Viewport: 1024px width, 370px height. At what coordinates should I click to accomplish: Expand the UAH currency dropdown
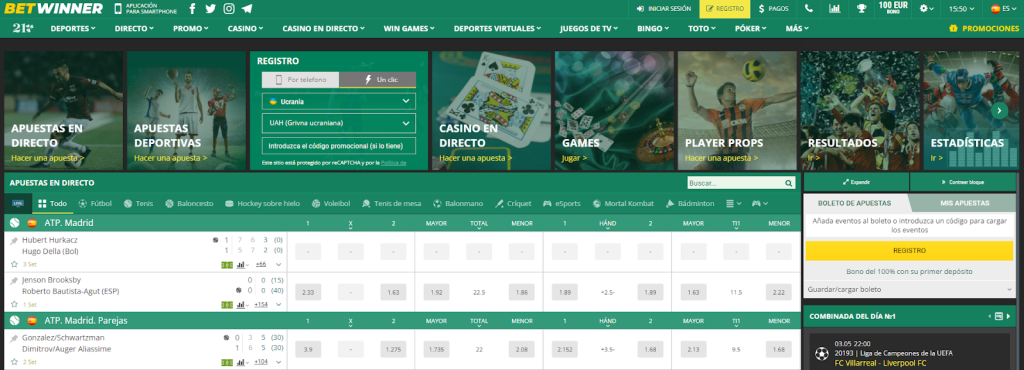pyautogui.click(x=339, y=123)
